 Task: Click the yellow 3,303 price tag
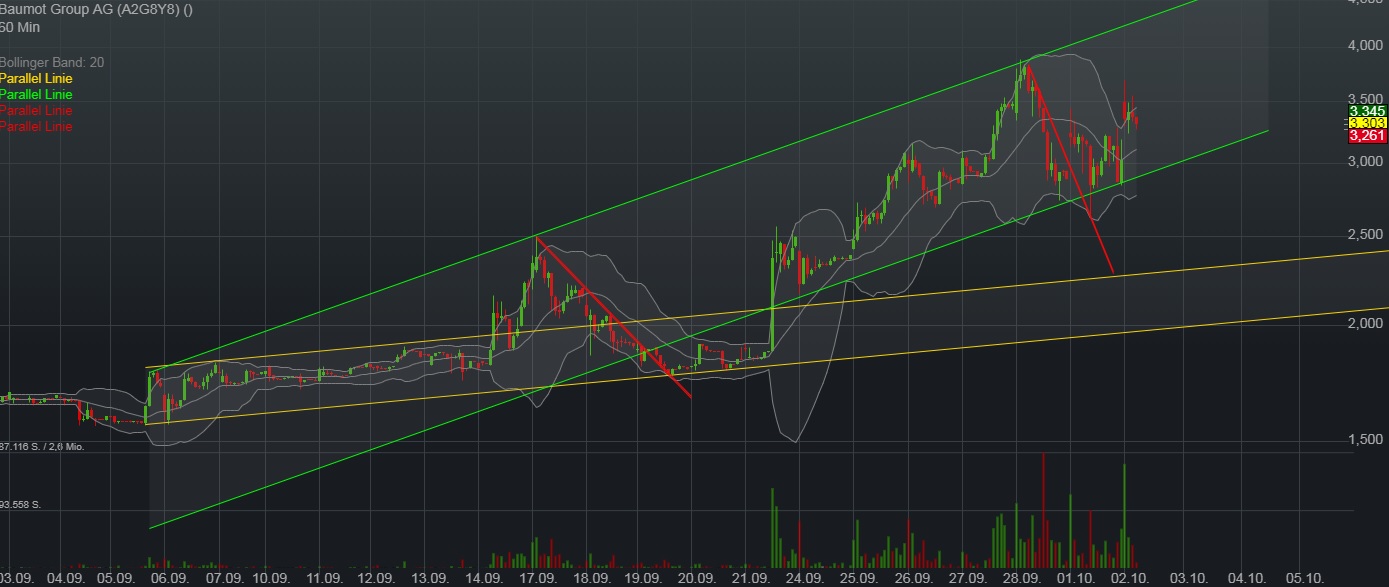click(1367, 123)
